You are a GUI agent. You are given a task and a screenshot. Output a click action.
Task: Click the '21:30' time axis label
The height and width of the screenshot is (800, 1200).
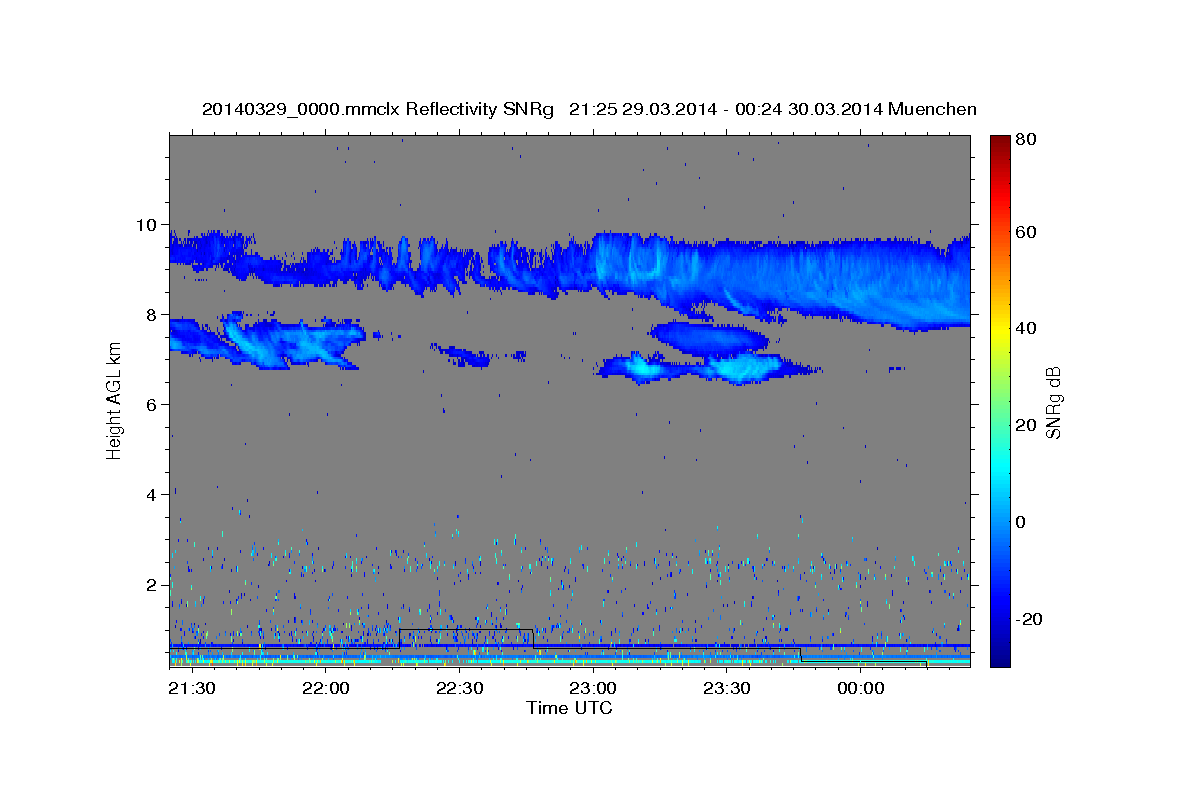coord(191,688)
